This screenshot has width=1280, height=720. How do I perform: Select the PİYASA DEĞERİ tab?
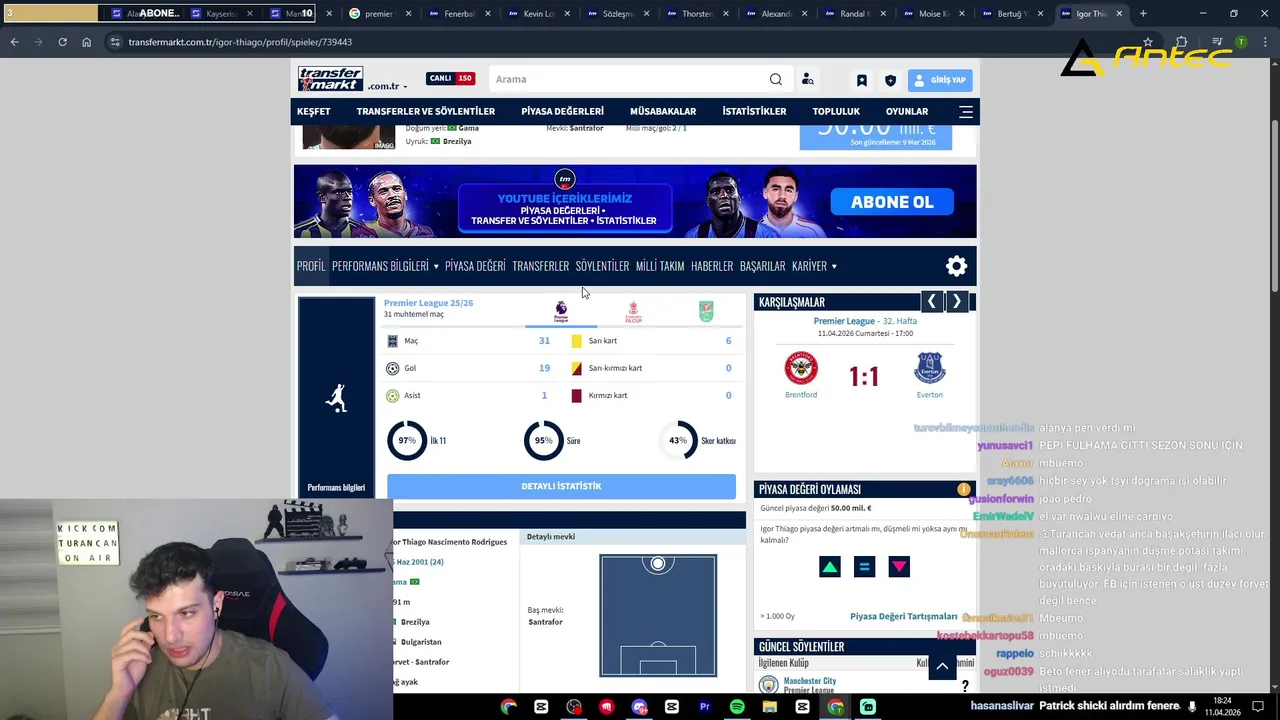[475, 266]
